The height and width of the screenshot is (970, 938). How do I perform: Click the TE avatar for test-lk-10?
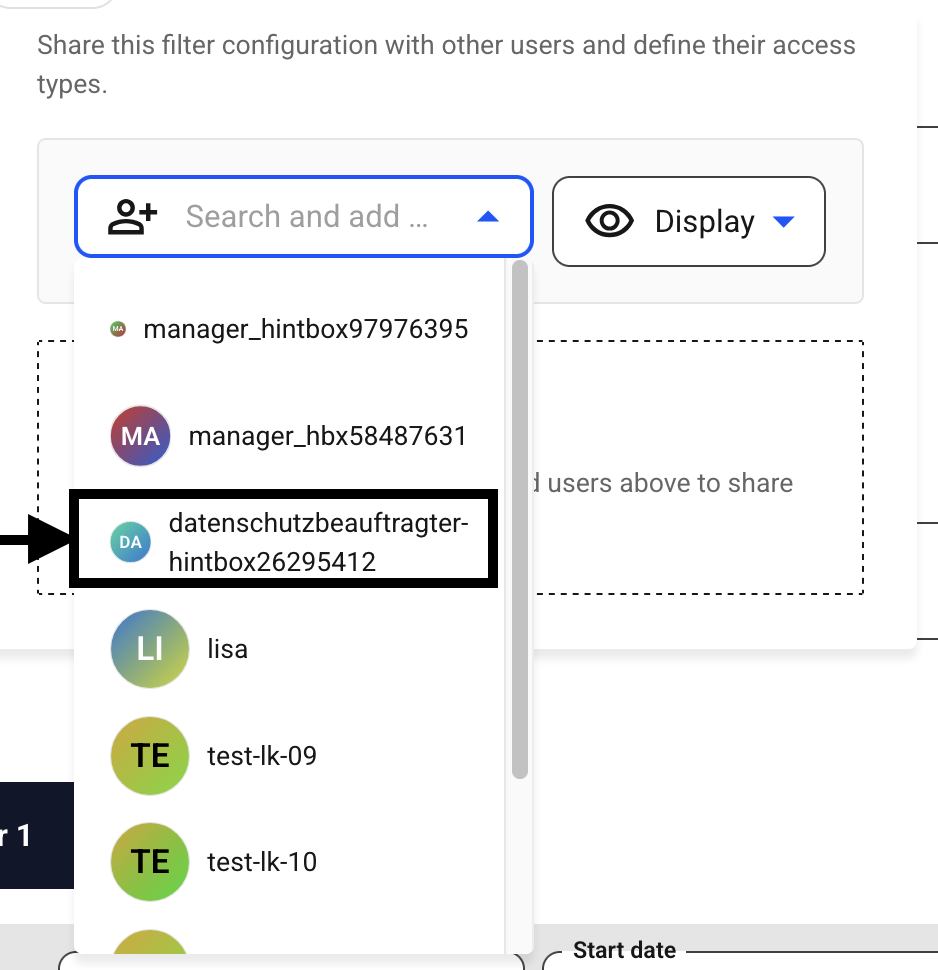pyautogui.click(x=150, y=862)
